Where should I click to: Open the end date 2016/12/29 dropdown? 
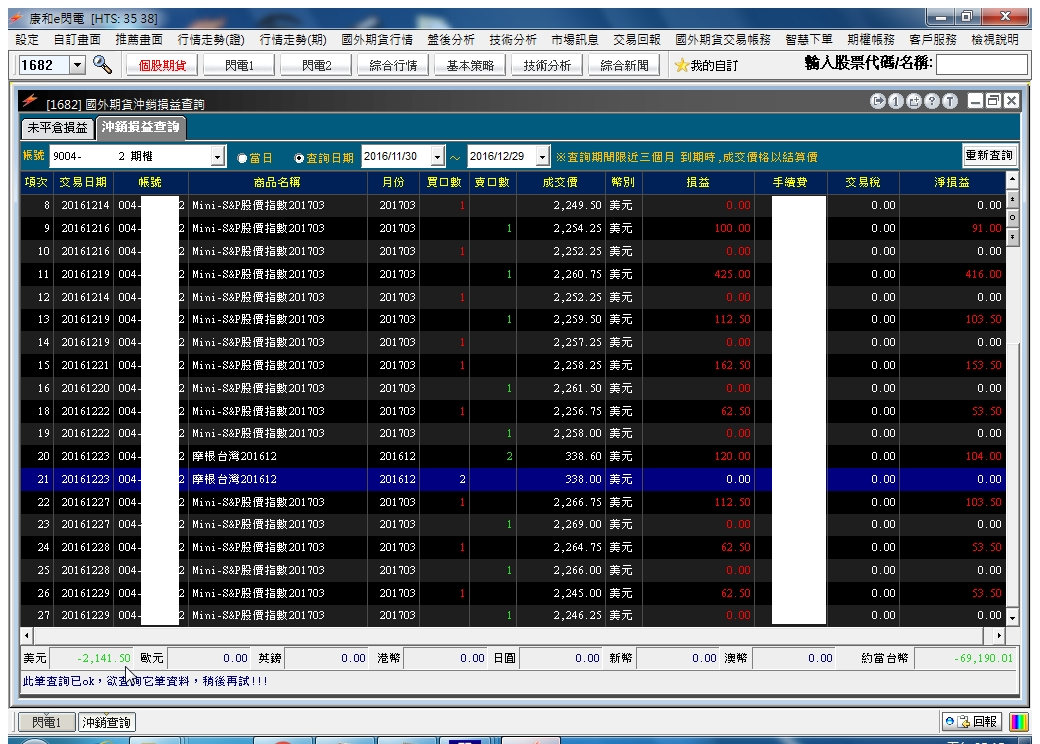point(543,156)
